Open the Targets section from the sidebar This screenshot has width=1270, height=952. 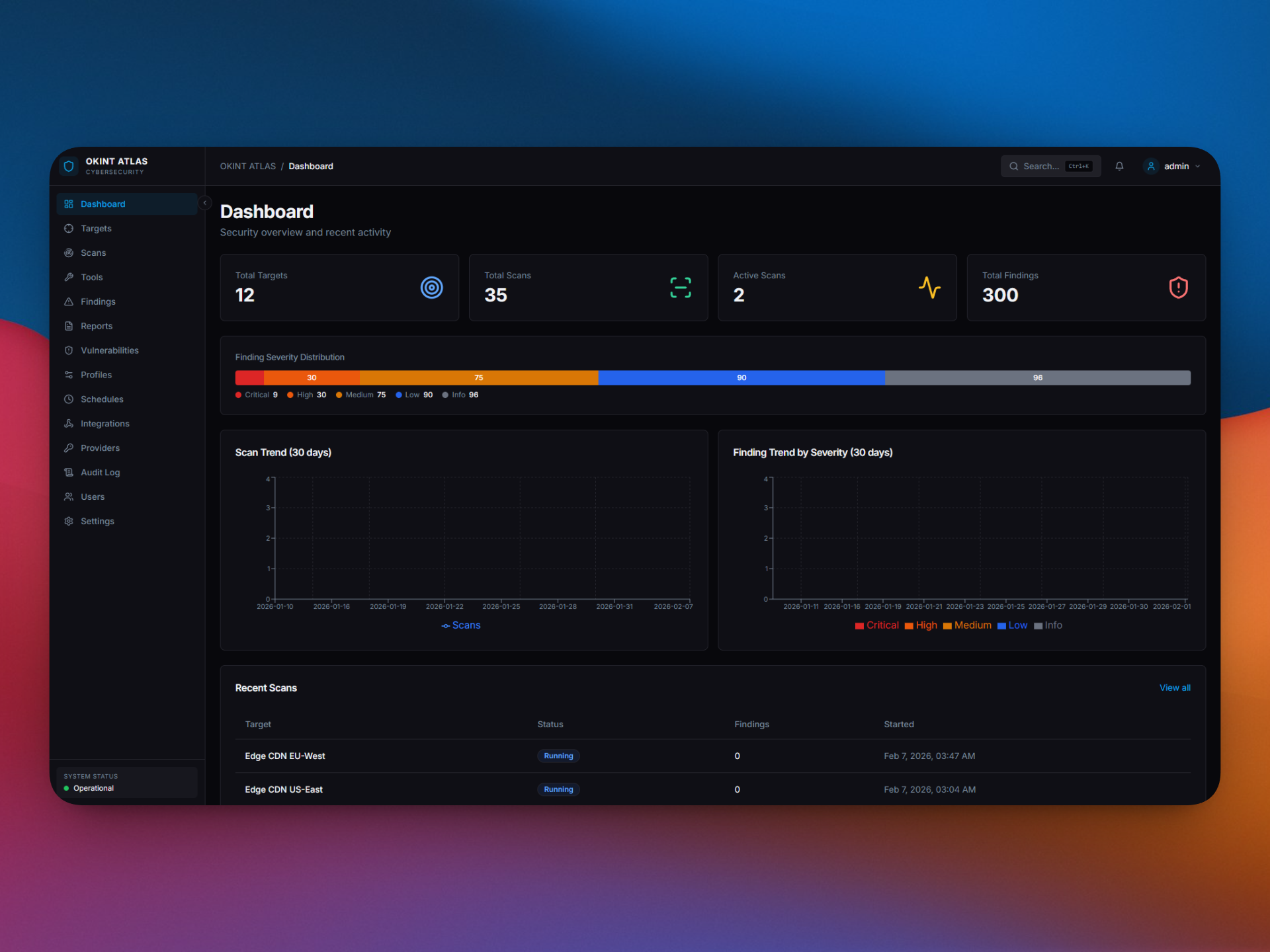(95, 228)
